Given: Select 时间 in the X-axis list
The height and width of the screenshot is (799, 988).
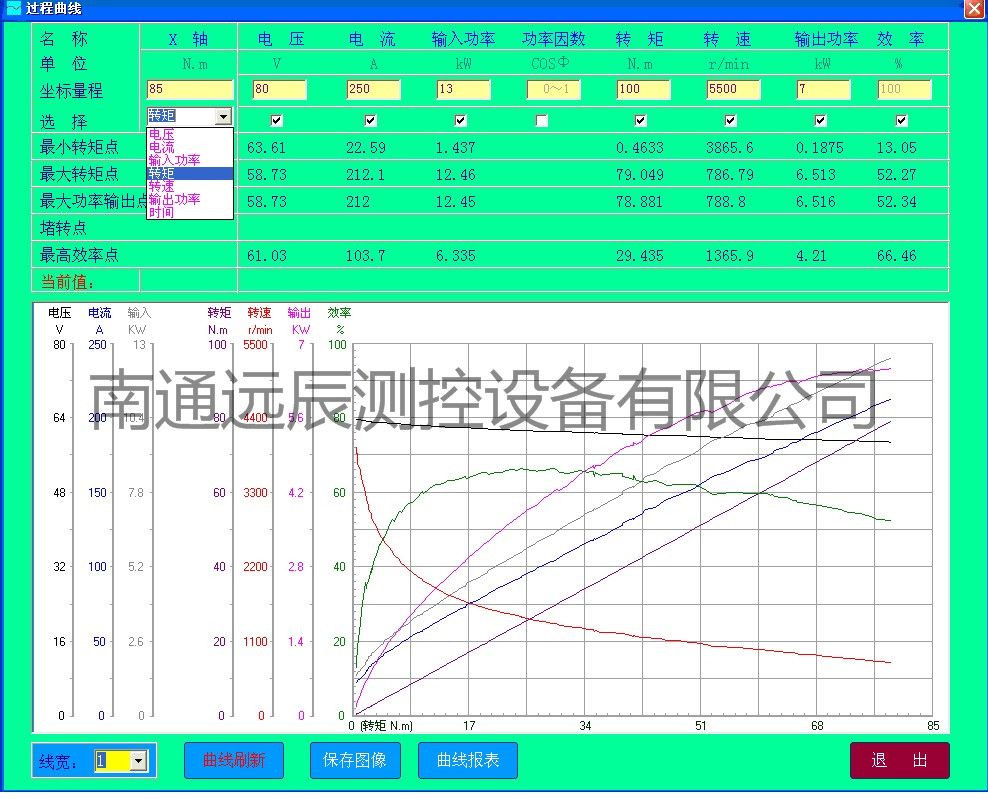Looking at the screenshot, I should (161, 212).
